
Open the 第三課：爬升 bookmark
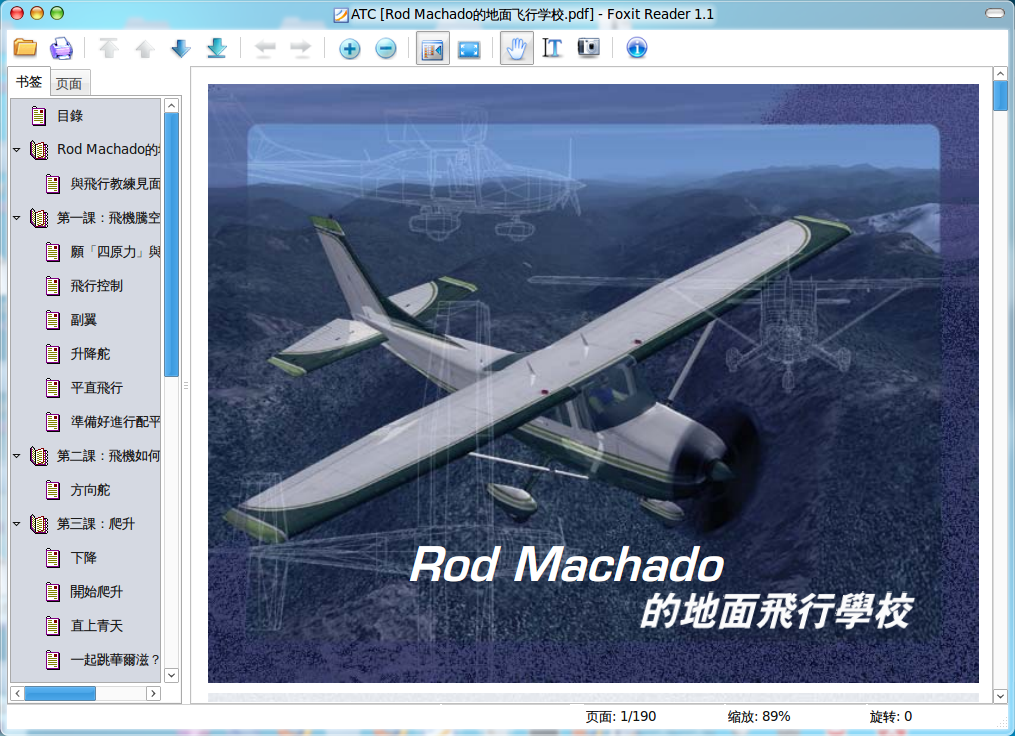point(96,524)
